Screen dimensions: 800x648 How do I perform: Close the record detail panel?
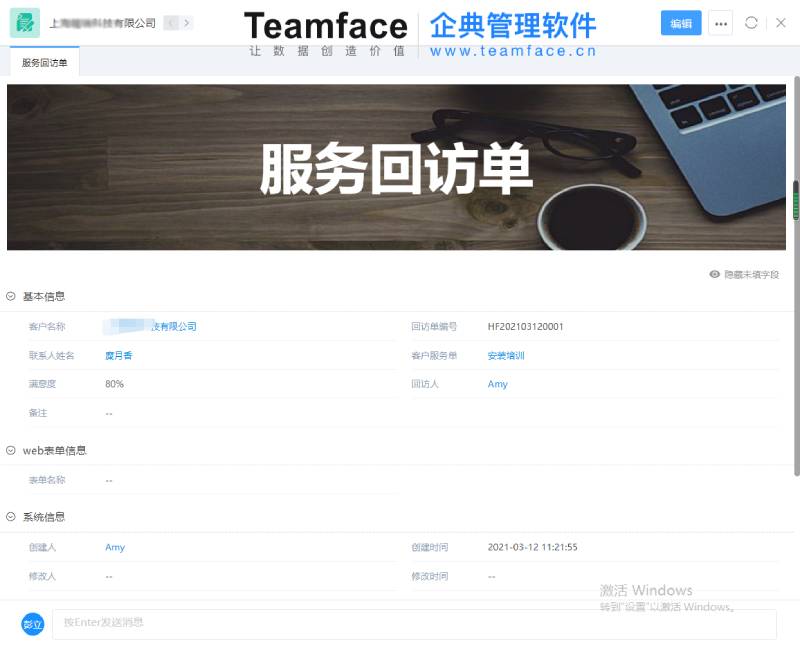tap(780, 23)
